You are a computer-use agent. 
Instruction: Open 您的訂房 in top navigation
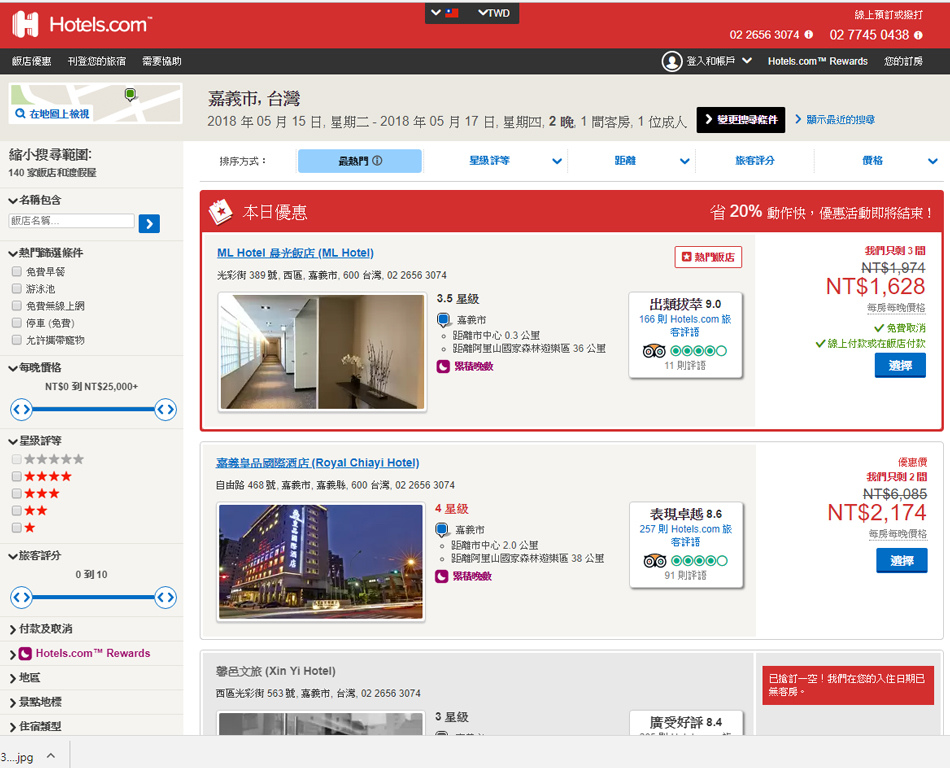click(903, 61)
